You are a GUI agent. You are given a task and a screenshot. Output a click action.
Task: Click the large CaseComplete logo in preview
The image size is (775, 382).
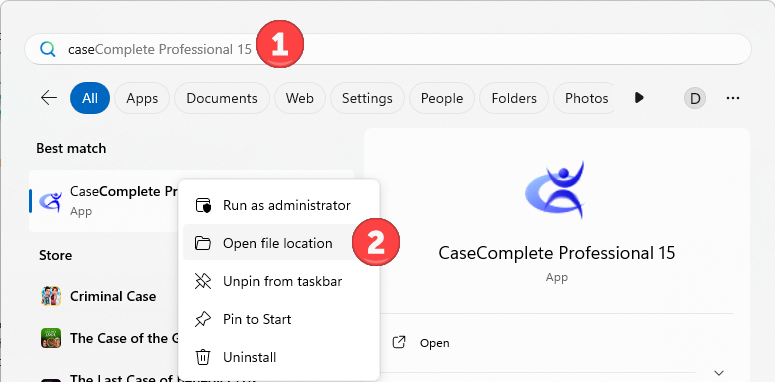[556, 190]
